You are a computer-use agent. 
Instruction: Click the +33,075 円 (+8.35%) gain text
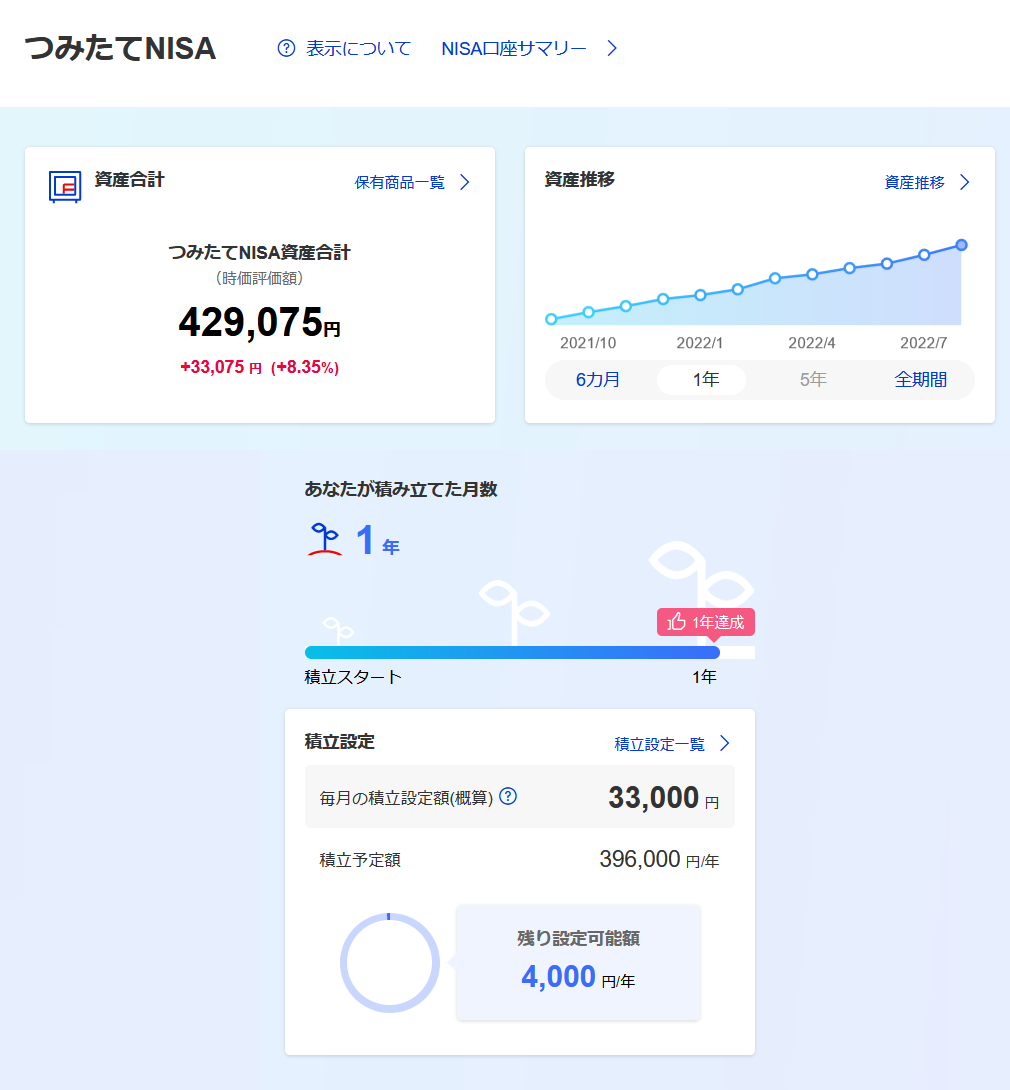259,367
